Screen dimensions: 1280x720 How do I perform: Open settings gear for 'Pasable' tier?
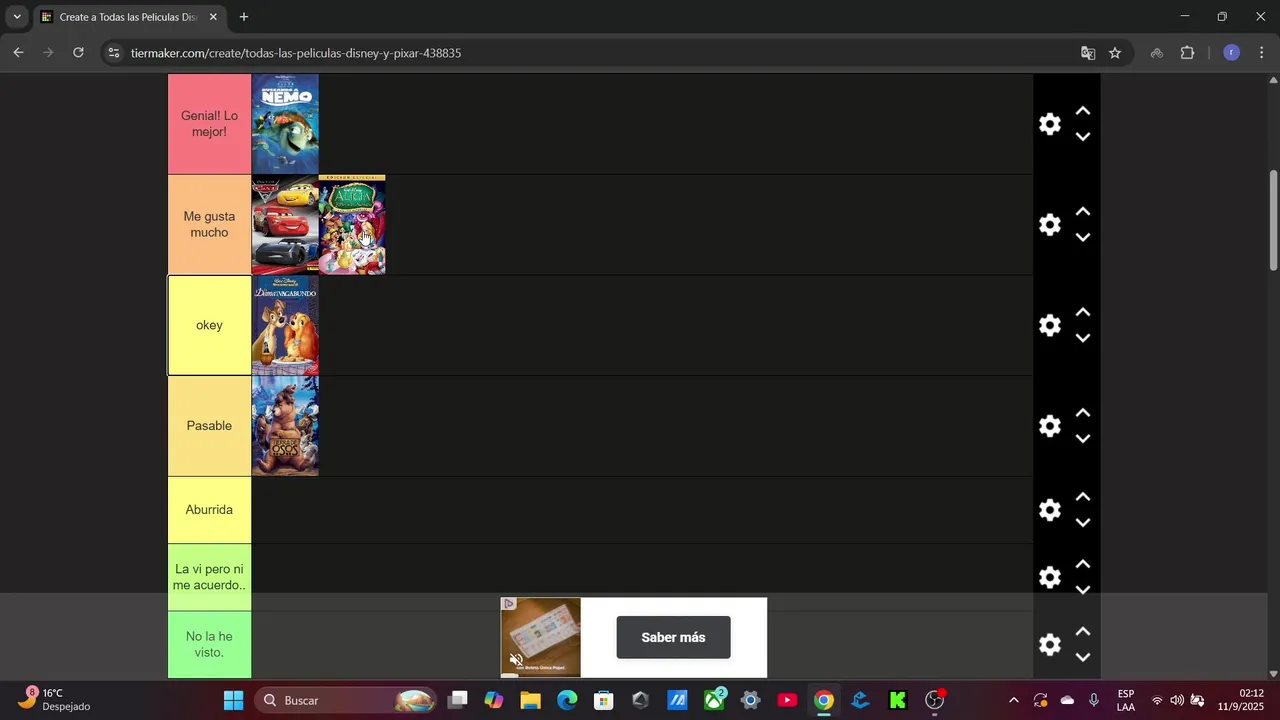(1050, 426)
